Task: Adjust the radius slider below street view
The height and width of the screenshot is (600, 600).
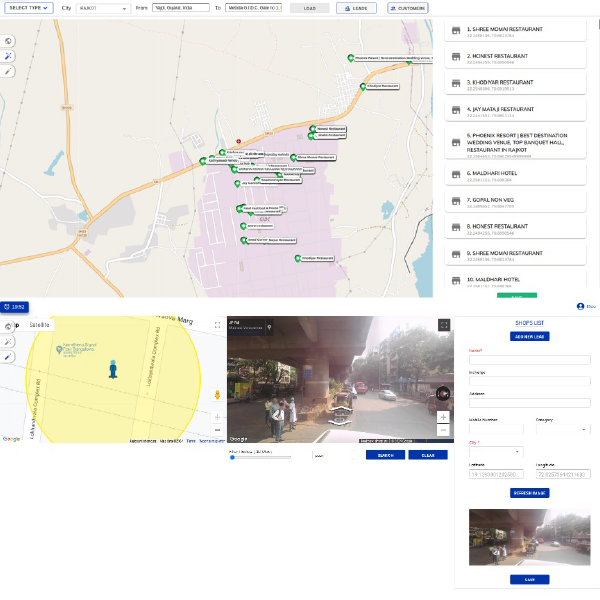Action: [233, 457]
